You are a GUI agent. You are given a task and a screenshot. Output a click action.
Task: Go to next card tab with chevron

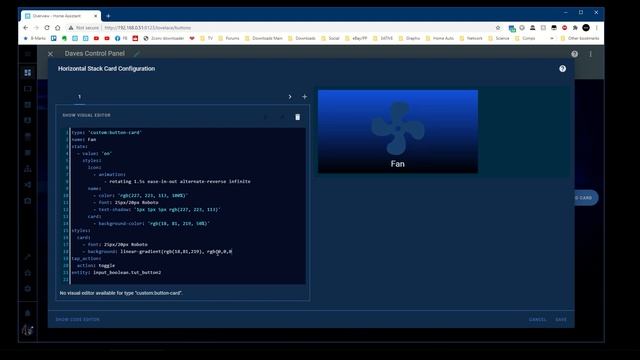point(290,97)
